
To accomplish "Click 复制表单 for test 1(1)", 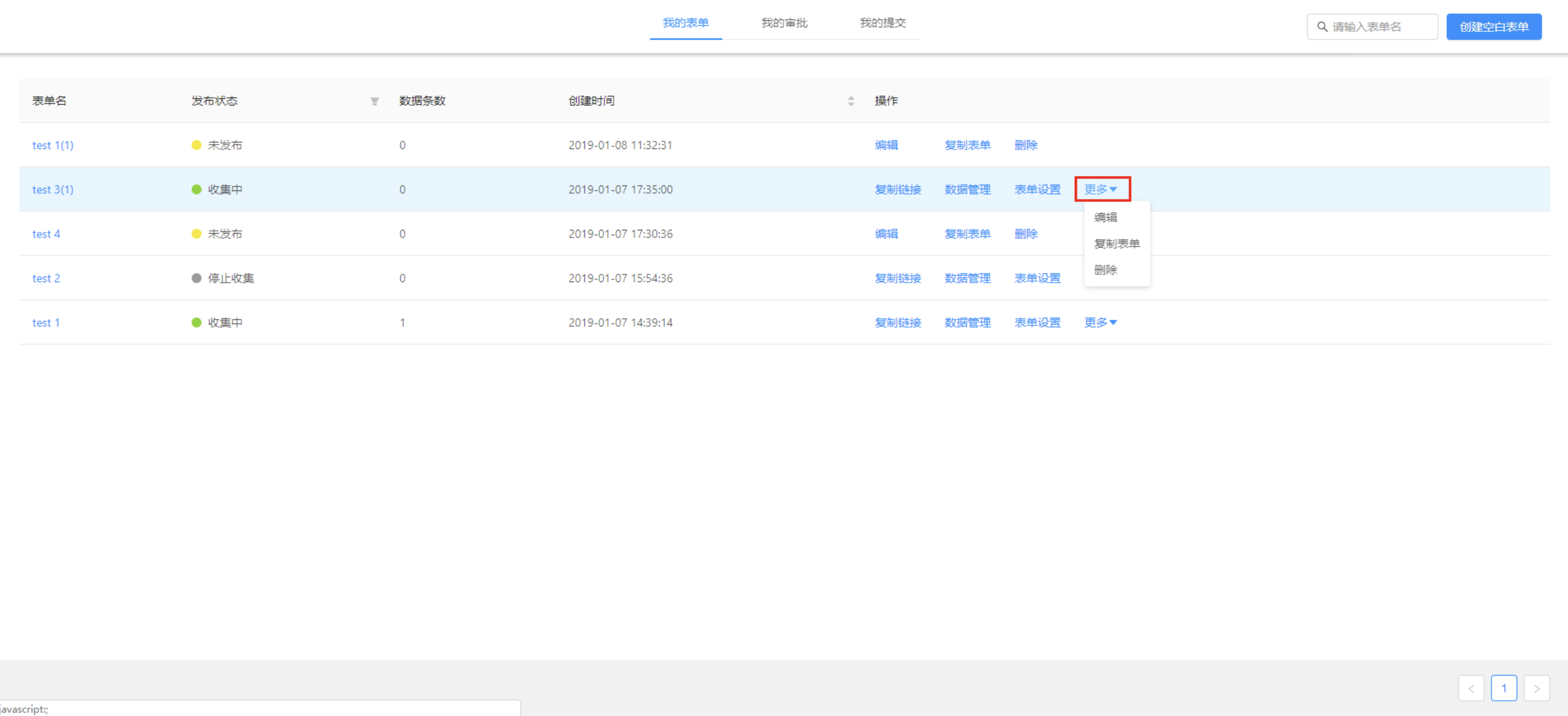I will coord(967,146).
